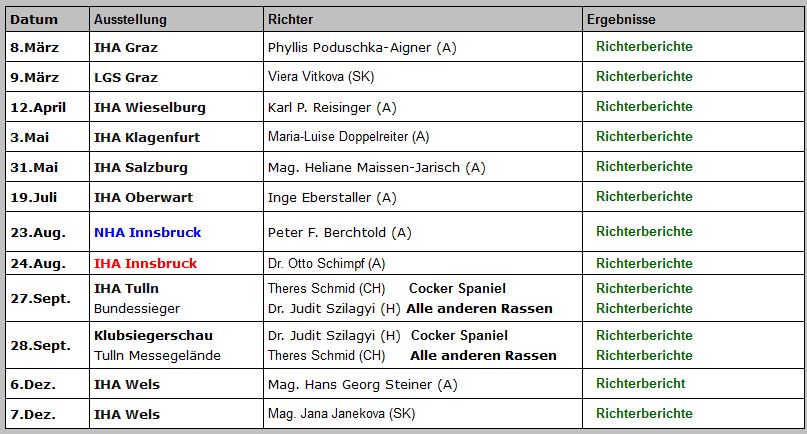The height and width of the screenshot is (434, 807).
Task: Open Richterberichte for 23.Aug. NHA Innsbruck
Action: point(644,232)
